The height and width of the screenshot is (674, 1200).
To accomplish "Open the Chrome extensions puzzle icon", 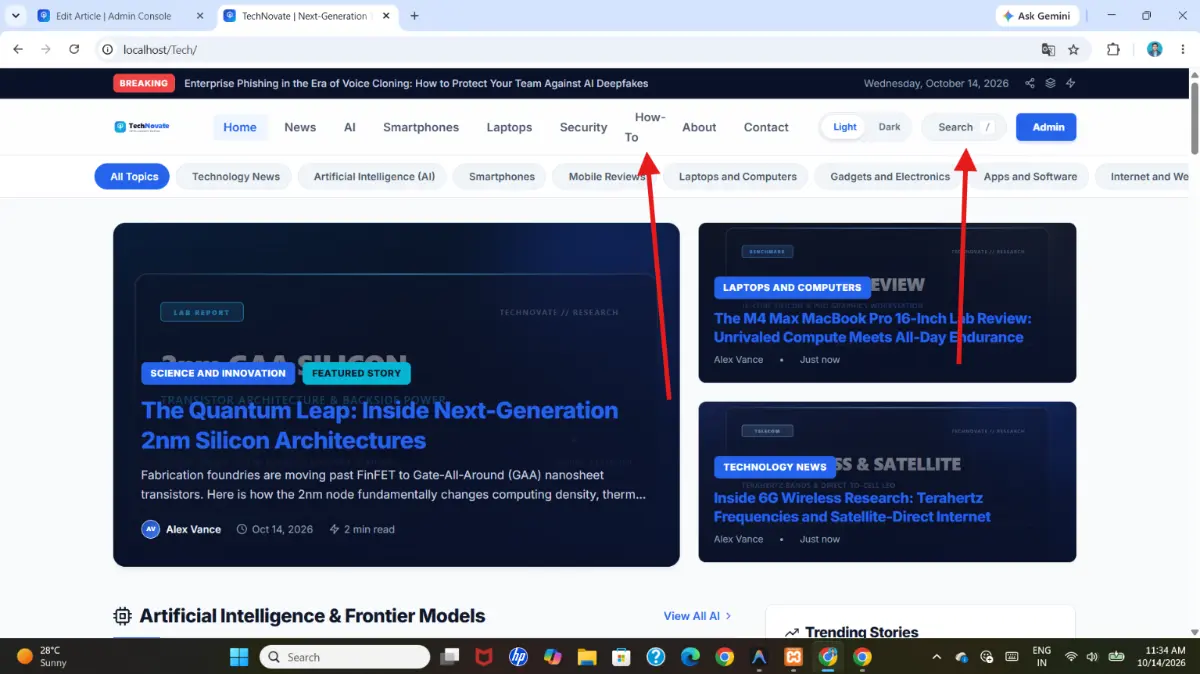I will pos(1113,49).
